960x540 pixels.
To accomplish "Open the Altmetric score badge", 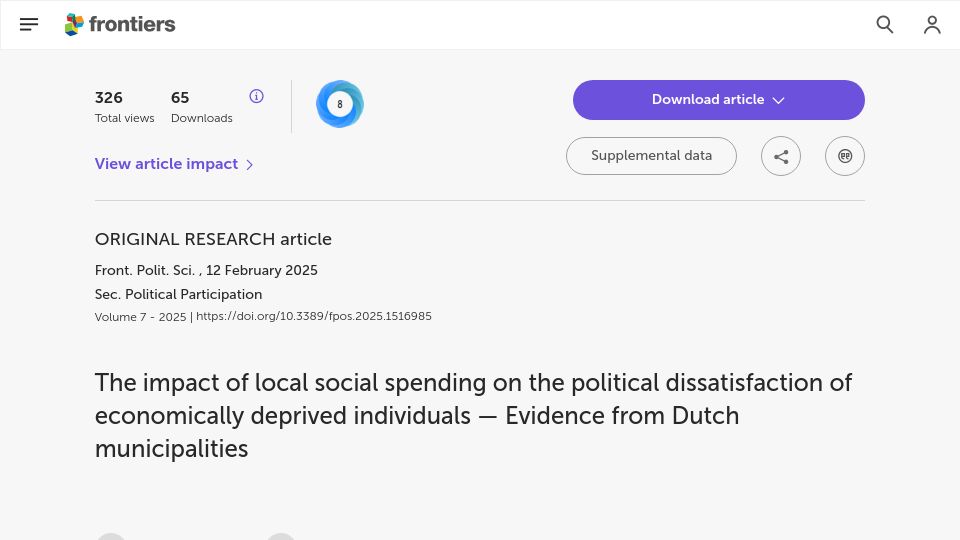I will click(x=340, y=104).
